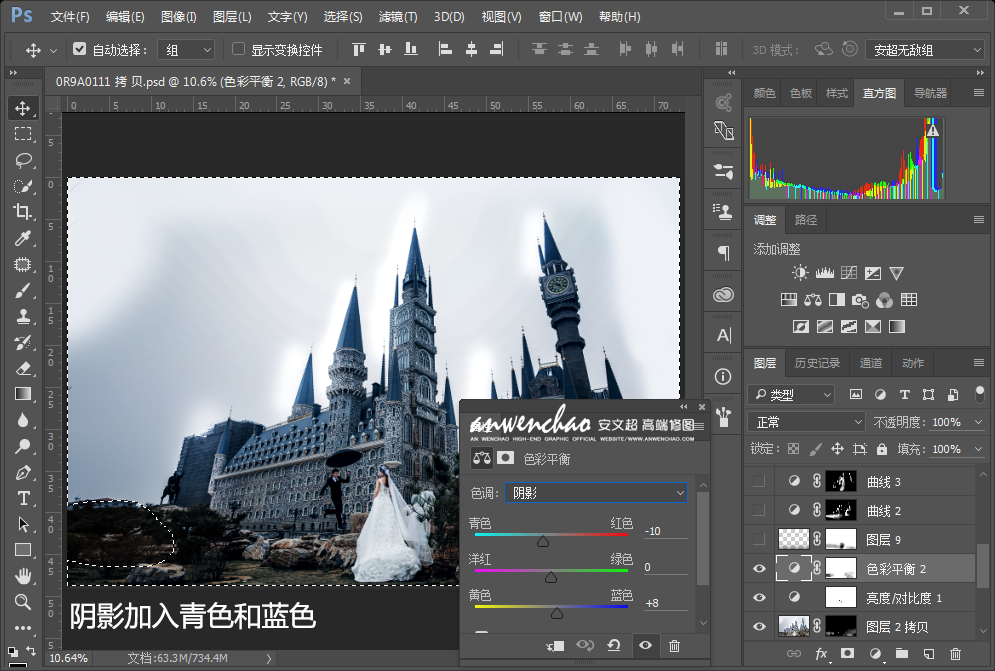Viewport: 995px width, 671px height.
Task: Select the Gradient tool
Action: [x=23, y=394]
